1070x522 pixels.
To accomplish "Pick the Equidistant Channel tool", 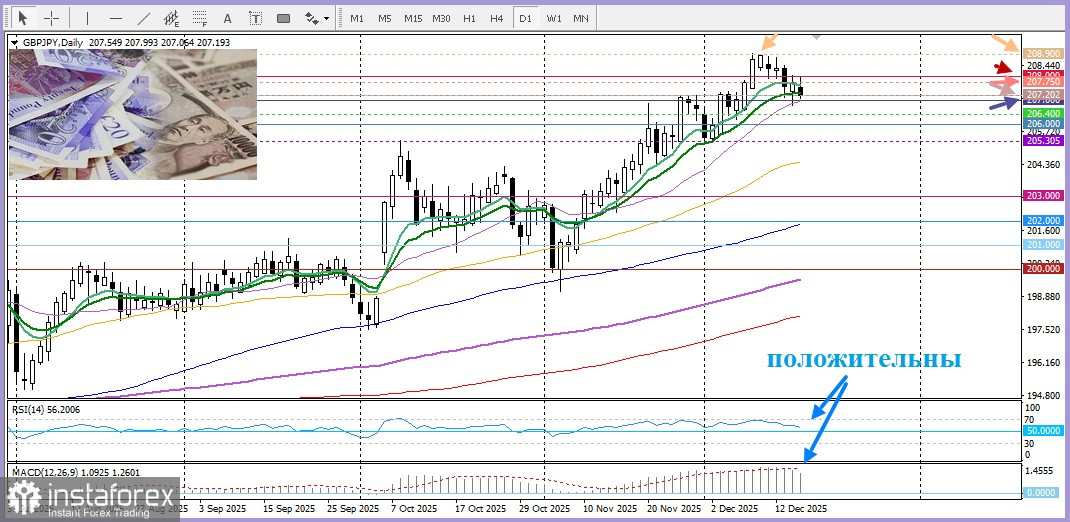I will (x=173, y=18).
